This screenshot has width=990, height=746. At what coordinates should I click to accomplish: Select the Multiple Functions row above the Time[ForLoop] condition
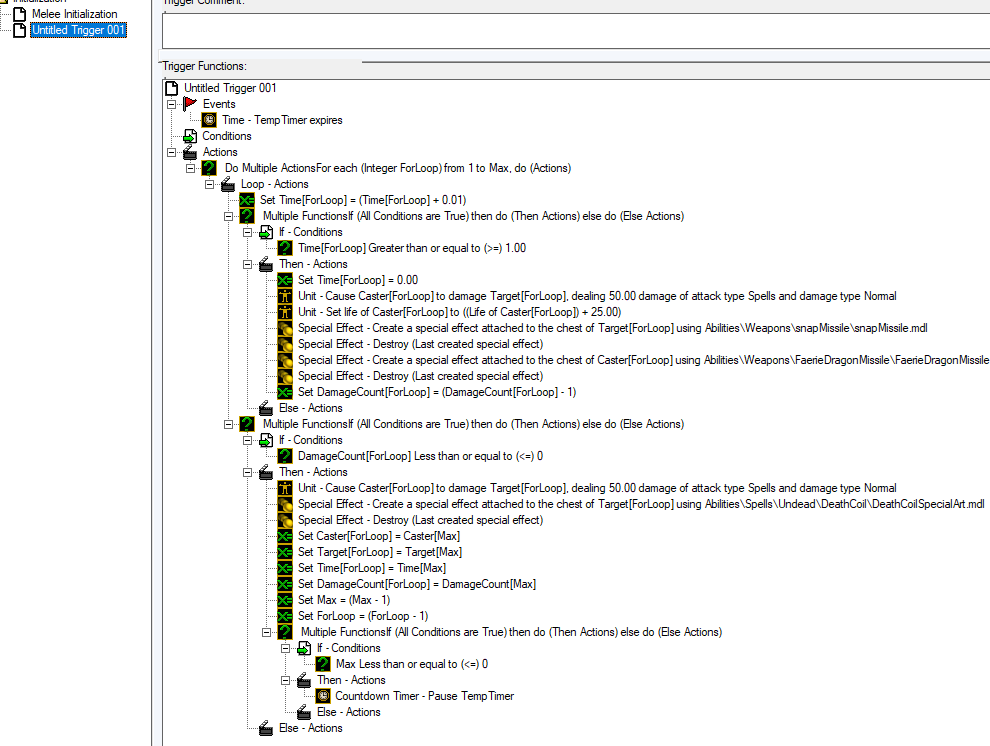point(473,216)
